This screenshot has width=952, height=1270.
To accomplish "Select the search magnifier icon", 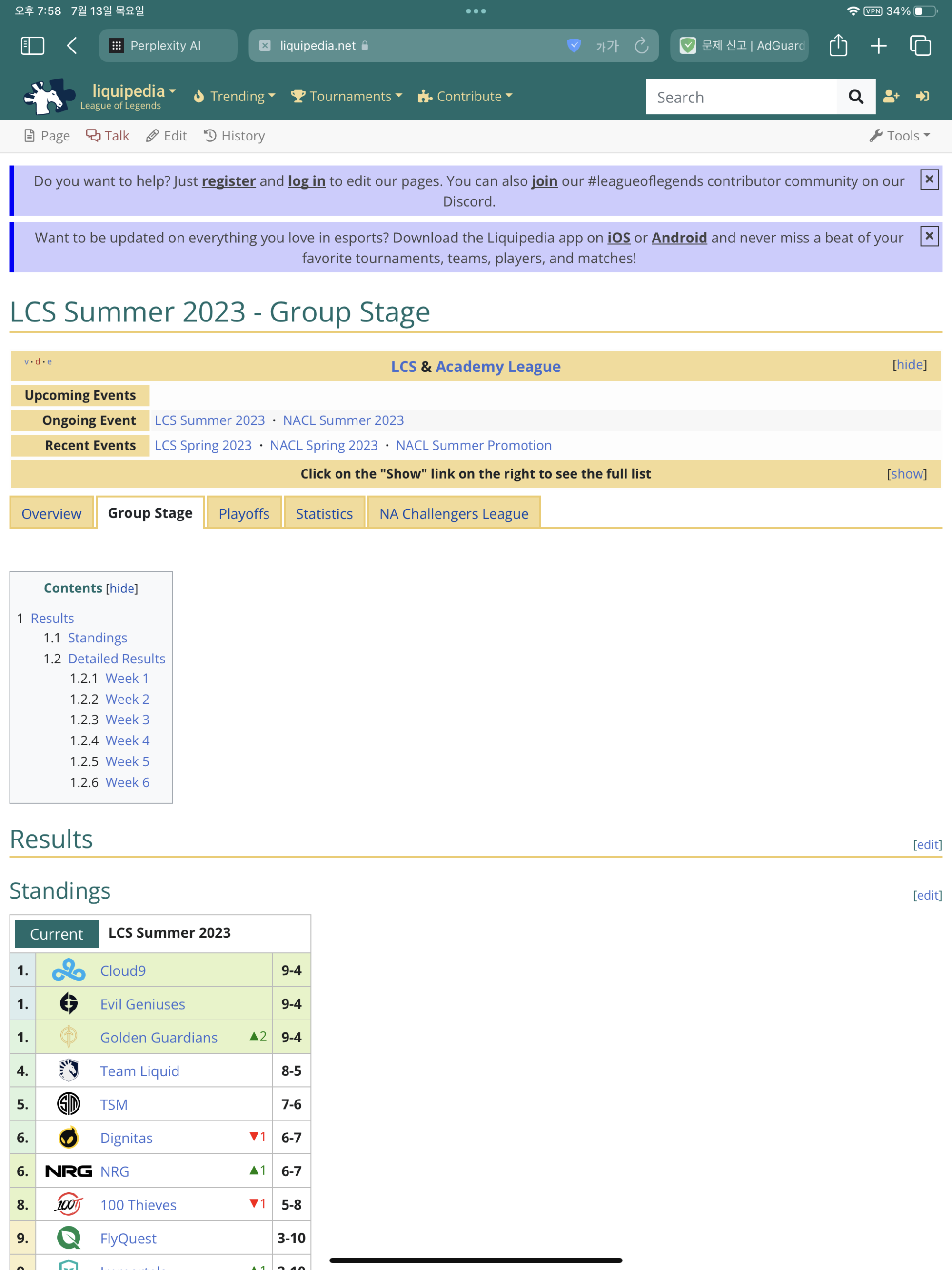I will click(855, 97).
